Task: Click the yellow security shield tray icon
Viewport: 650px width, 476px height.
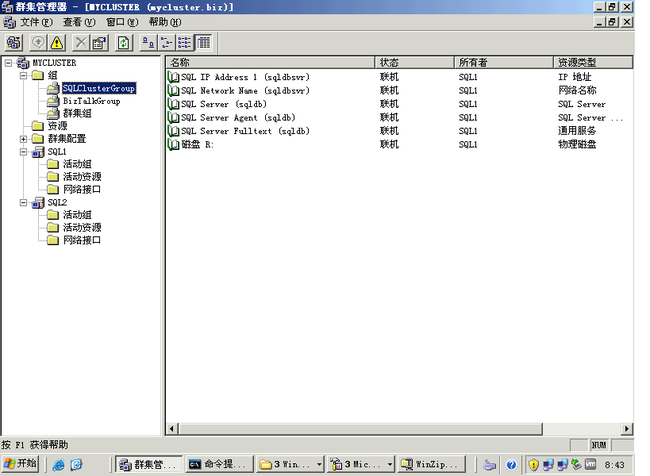Action: point(534,464)
